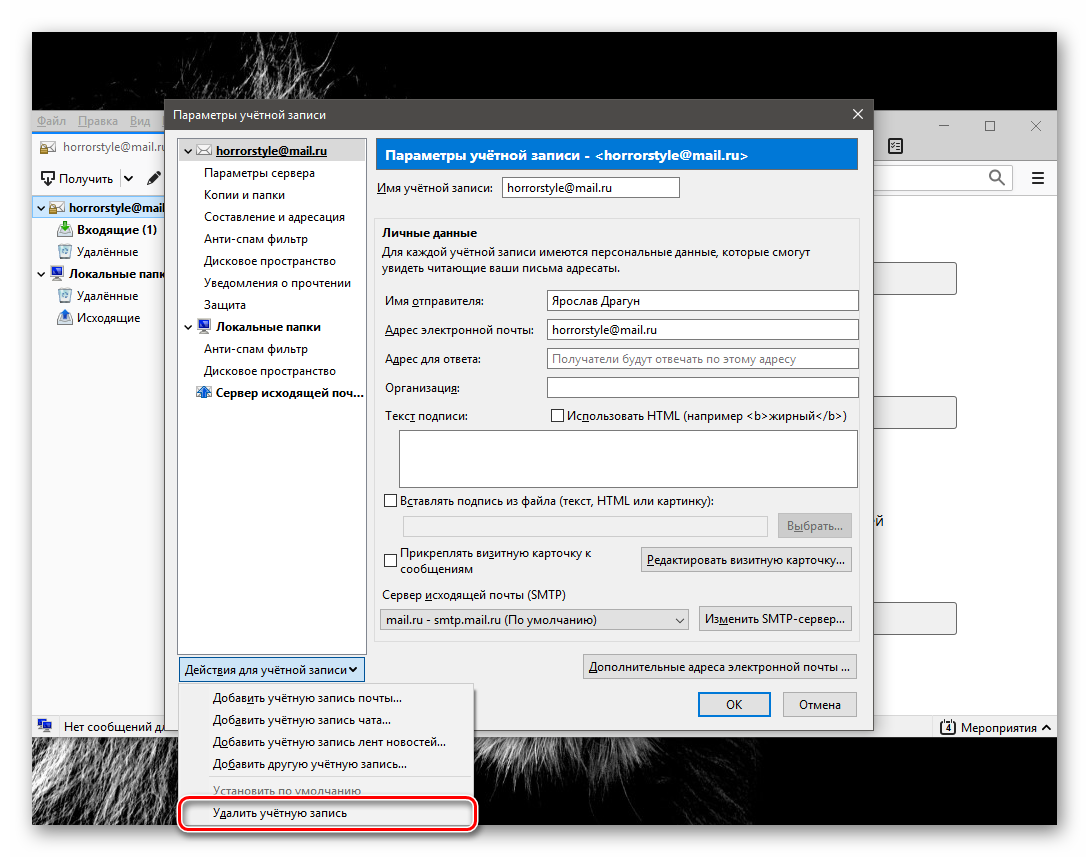Select Анти-спам фильтр under Локальные папки
This screenshot has width=1089, height=857.
(x=256, y=349)
